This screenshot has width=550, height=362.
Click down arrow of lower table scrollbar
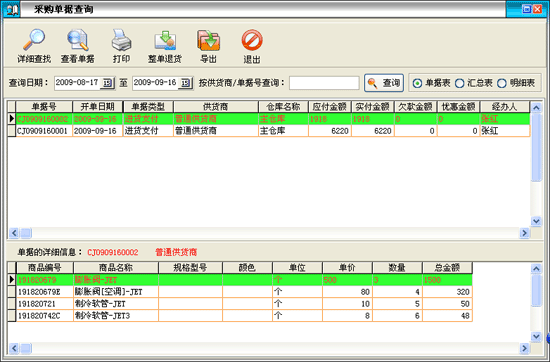pos(536,337)
